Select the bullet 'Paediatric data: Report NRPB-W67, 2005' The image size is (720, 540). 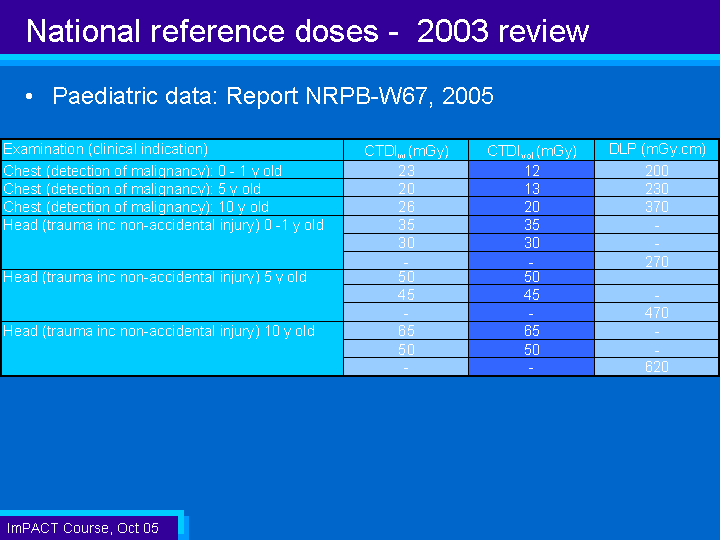coord(273,96)
